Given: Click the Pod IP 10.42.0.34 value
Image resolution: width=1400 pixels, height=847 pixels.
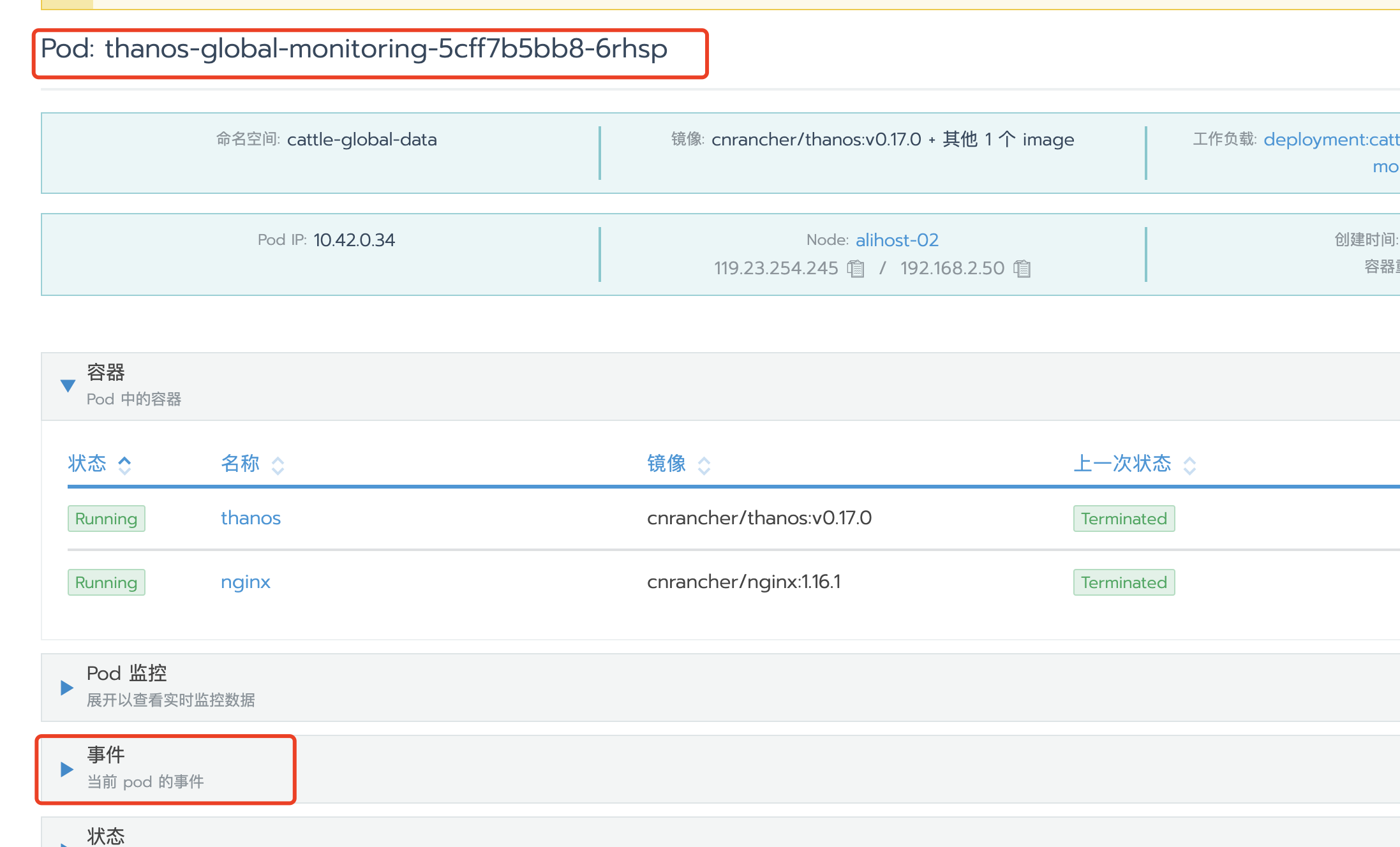Looking at the screenshot, I should (x=354, y=240).
